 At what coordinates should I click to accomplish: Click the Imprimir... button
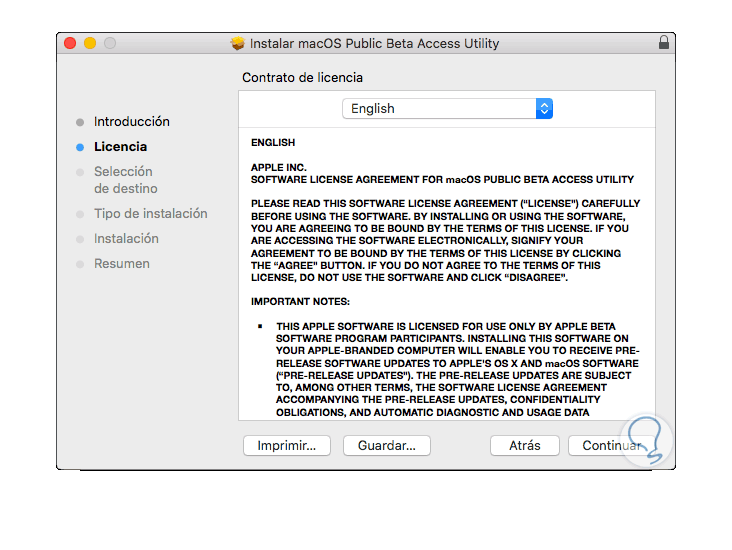287,445
